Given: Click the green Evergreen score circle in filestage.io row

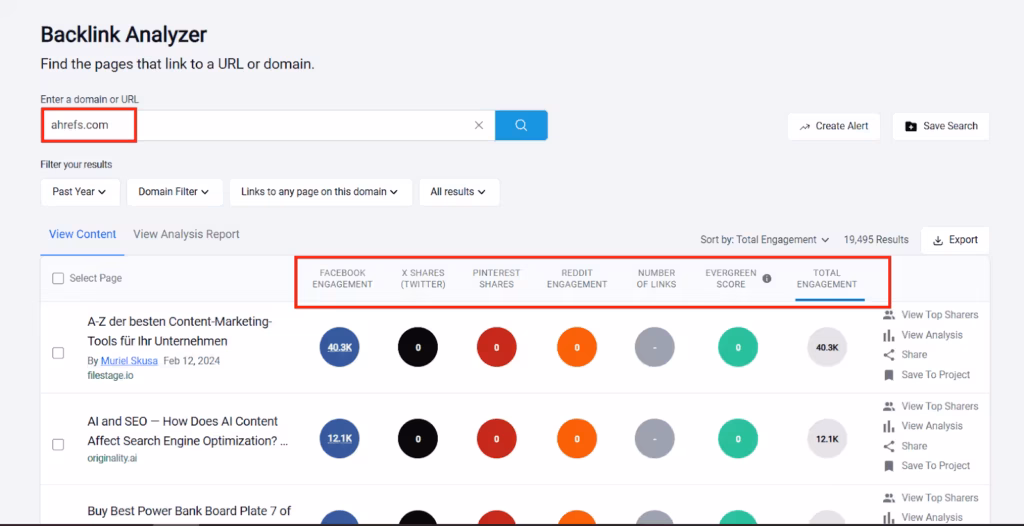Looking at the screenshot, I should [738, 347].
